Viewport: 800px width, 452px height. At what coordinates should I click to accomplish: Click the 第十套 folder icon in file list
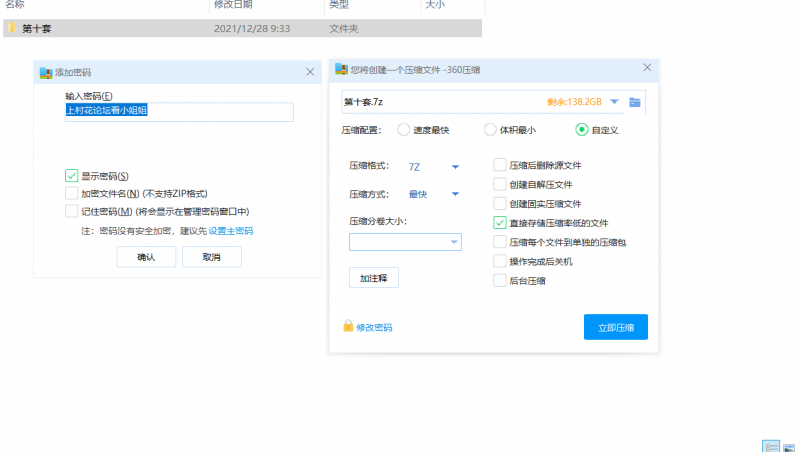tap(12, 29)
